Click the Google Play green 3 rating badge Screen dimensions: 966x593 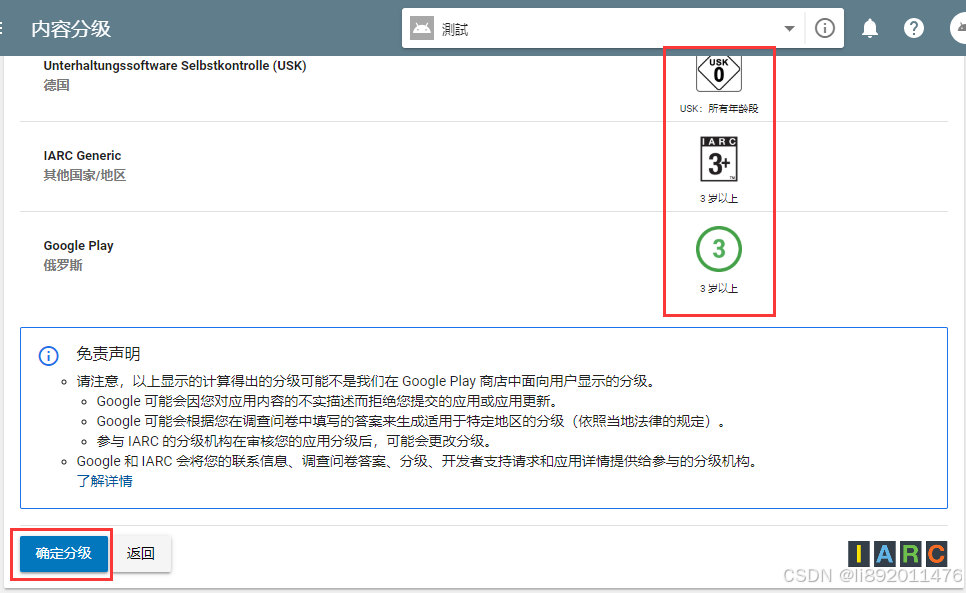tap(718, 249)
